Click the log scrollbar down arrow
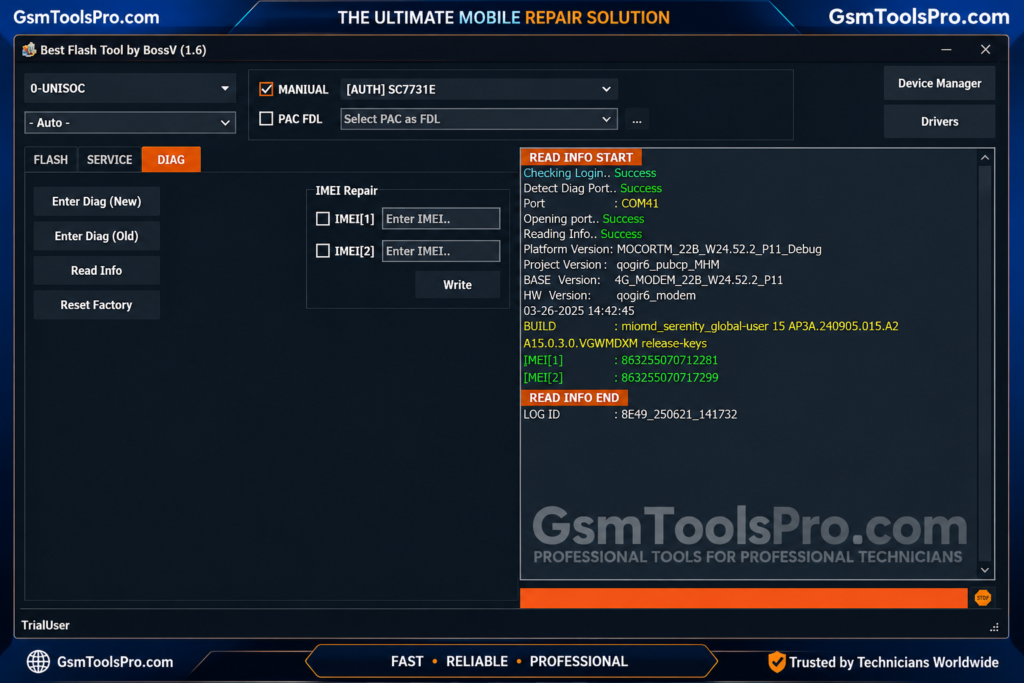 click(985, 570)
